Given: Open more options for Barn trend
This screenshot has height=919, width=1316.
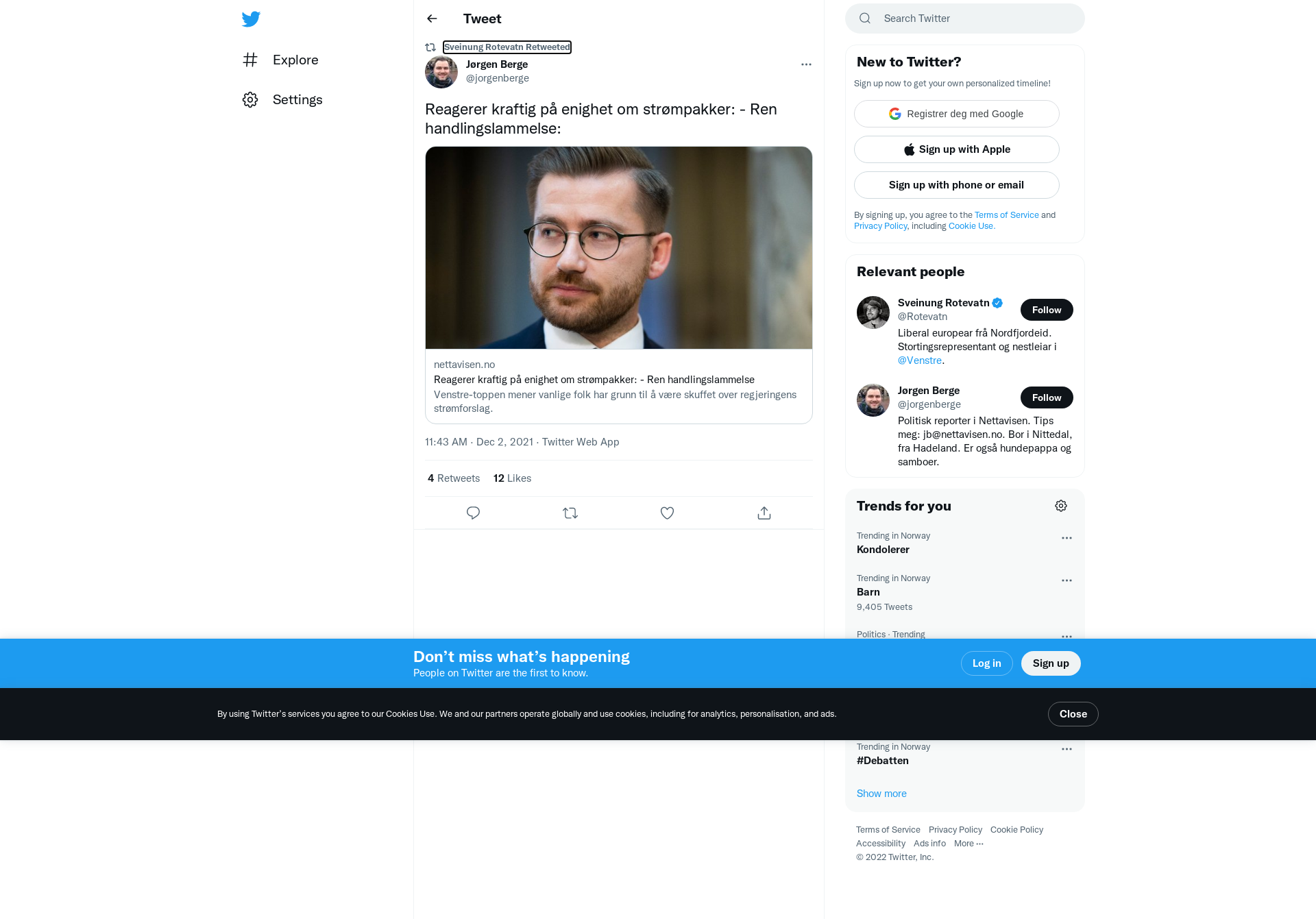Looking at the screenshot, I should click(1067, 580).
